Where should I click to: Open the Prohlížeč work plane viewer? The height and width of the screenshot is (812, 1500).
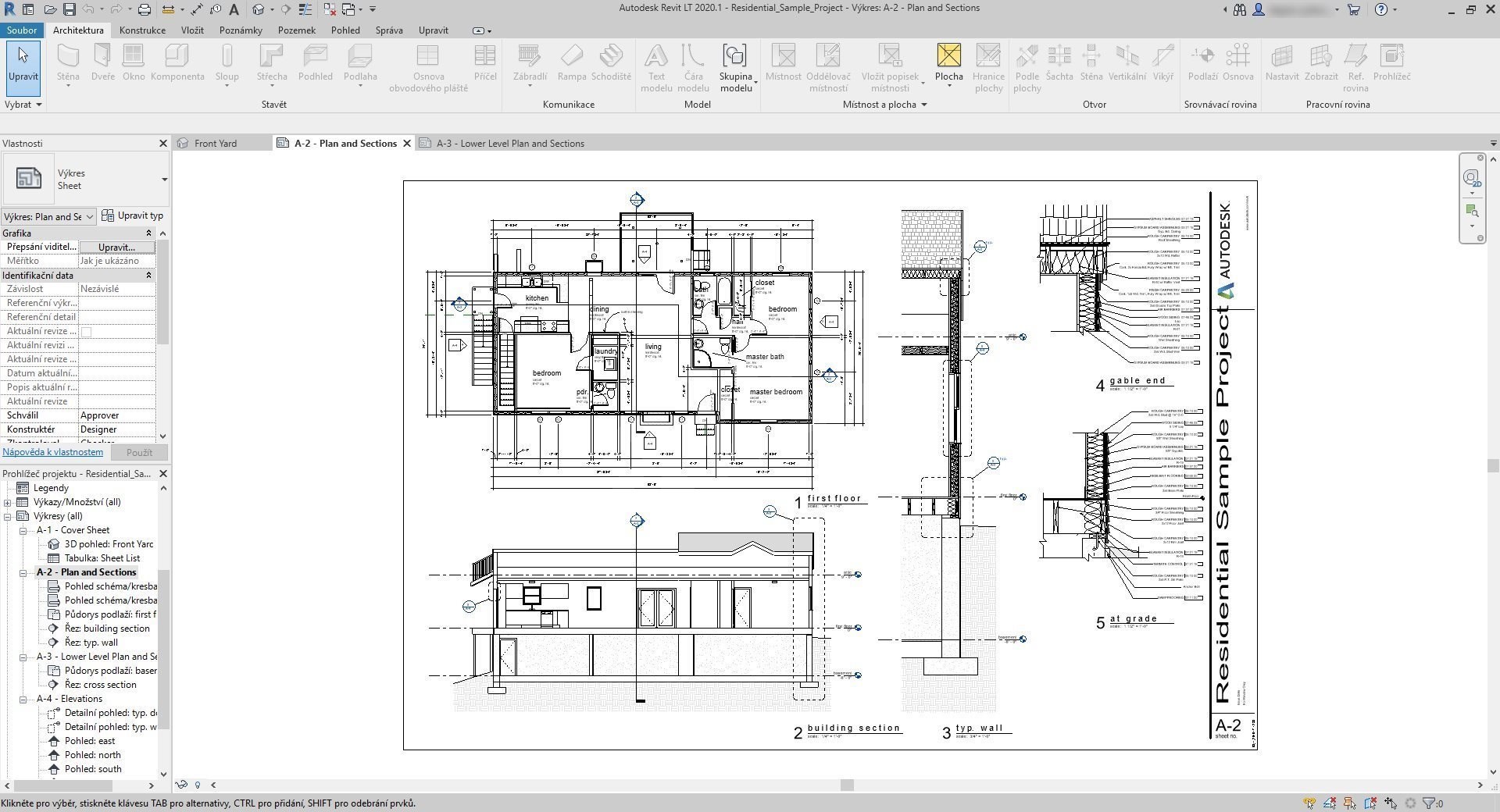pos(1392,63)
